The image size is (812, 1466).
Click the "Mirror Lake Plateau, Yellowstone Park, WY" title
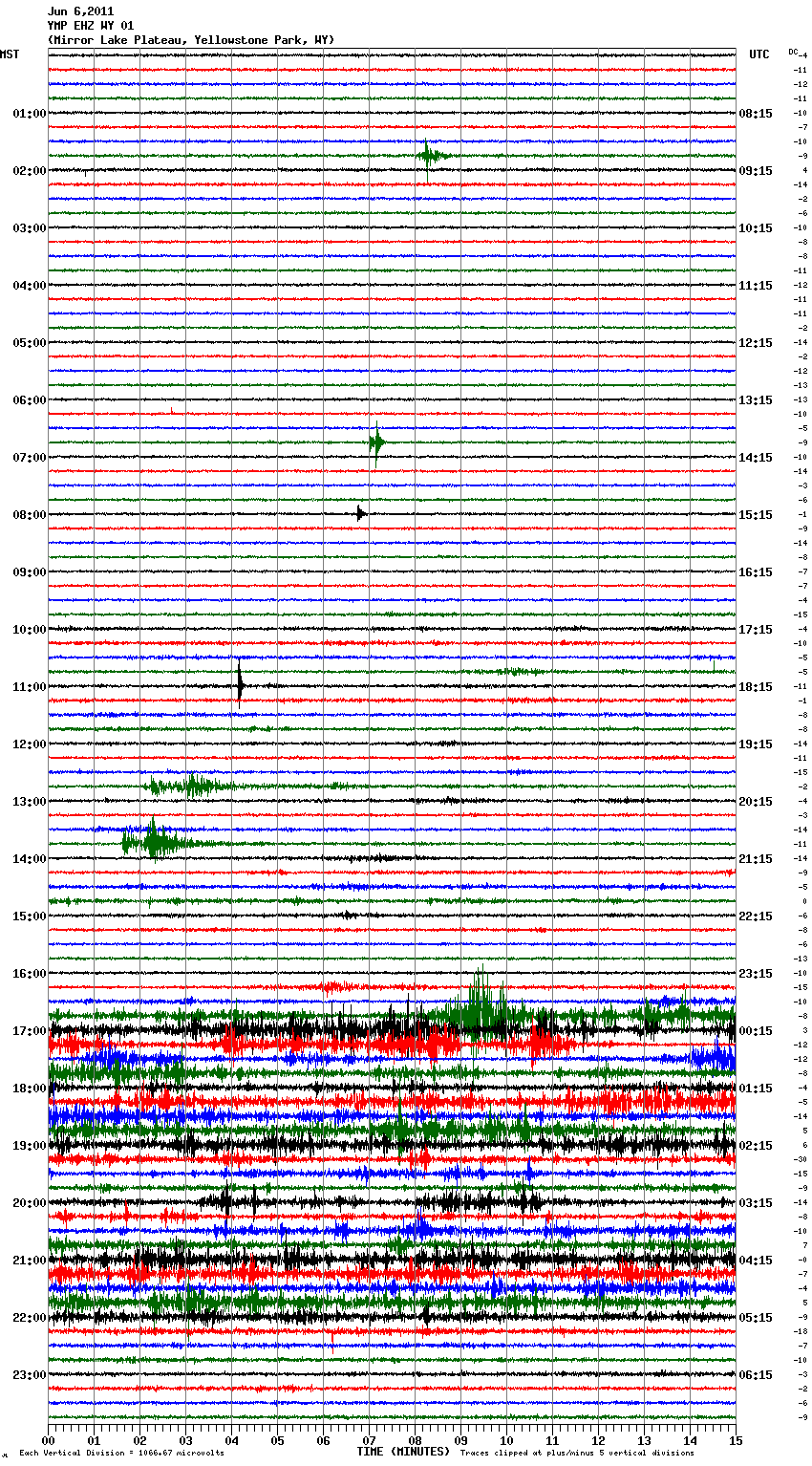(x=191, y=40)
